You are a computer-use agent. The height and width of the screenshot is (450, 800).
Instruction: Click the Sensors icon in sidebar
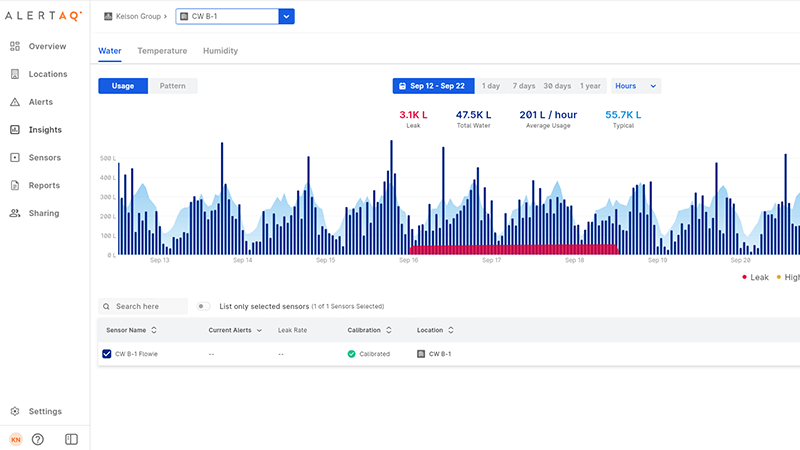pyautogui.click(x=15, y=158)
